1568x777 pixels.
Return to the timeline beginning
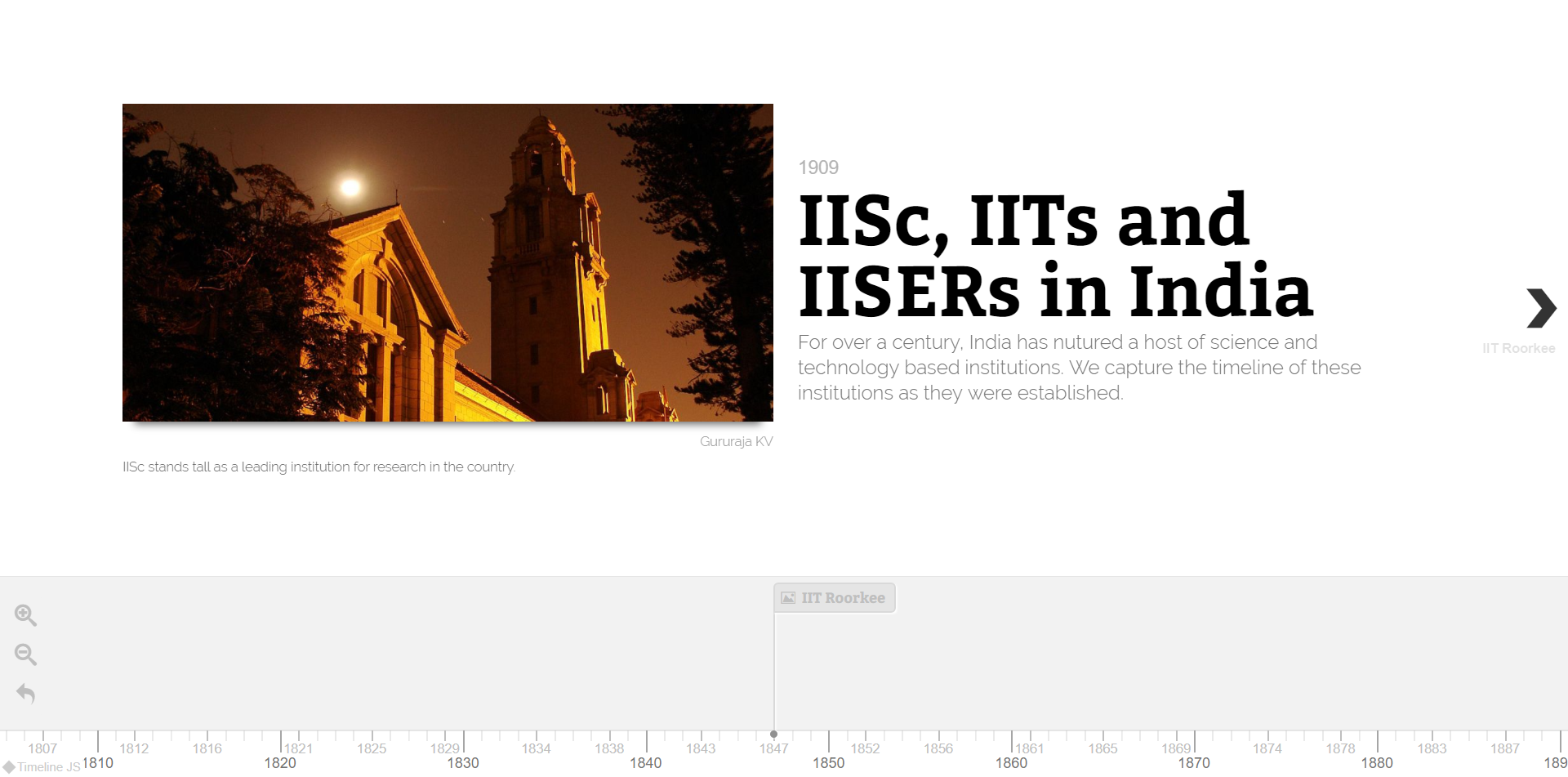point(25,694)
